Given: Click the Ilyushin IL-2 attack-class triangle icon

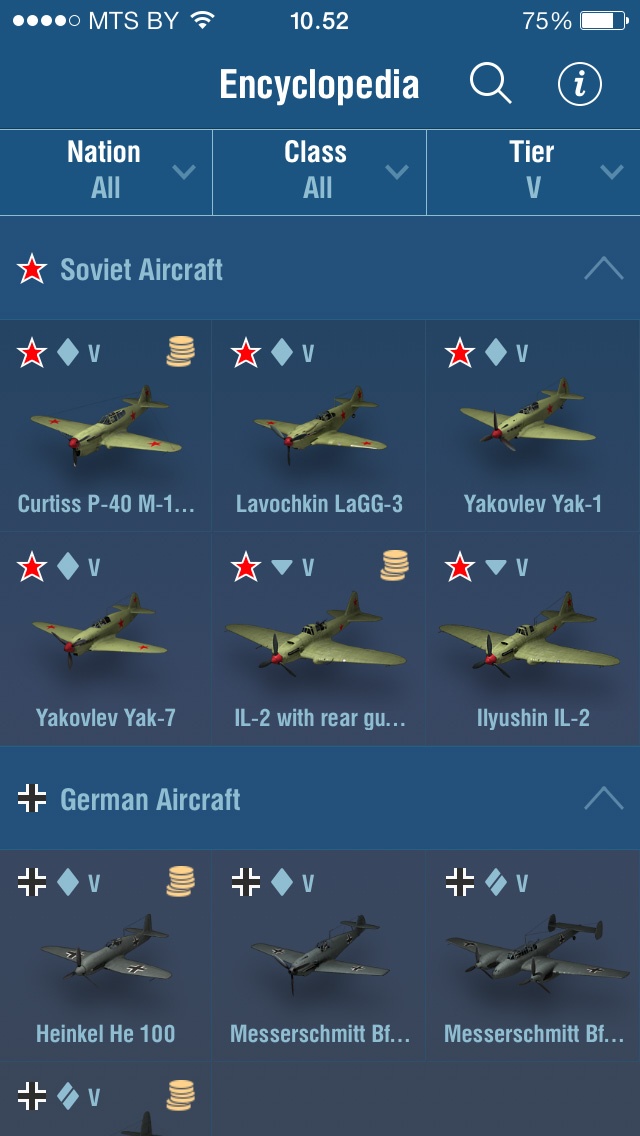Looking at the screenshot, I should [495, 567].
